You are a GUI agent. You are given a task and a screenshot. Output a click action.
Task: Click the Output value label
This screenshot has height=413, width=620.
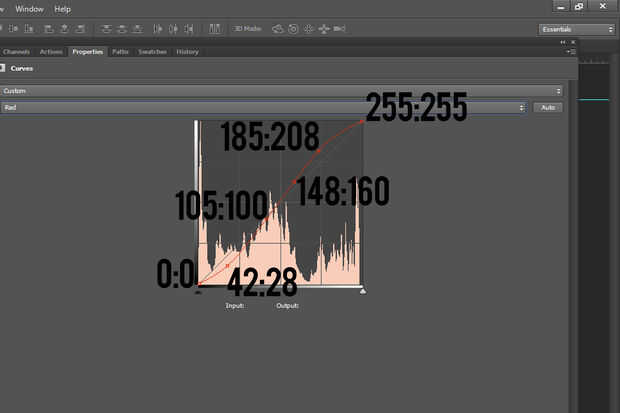tap(287, 305)
